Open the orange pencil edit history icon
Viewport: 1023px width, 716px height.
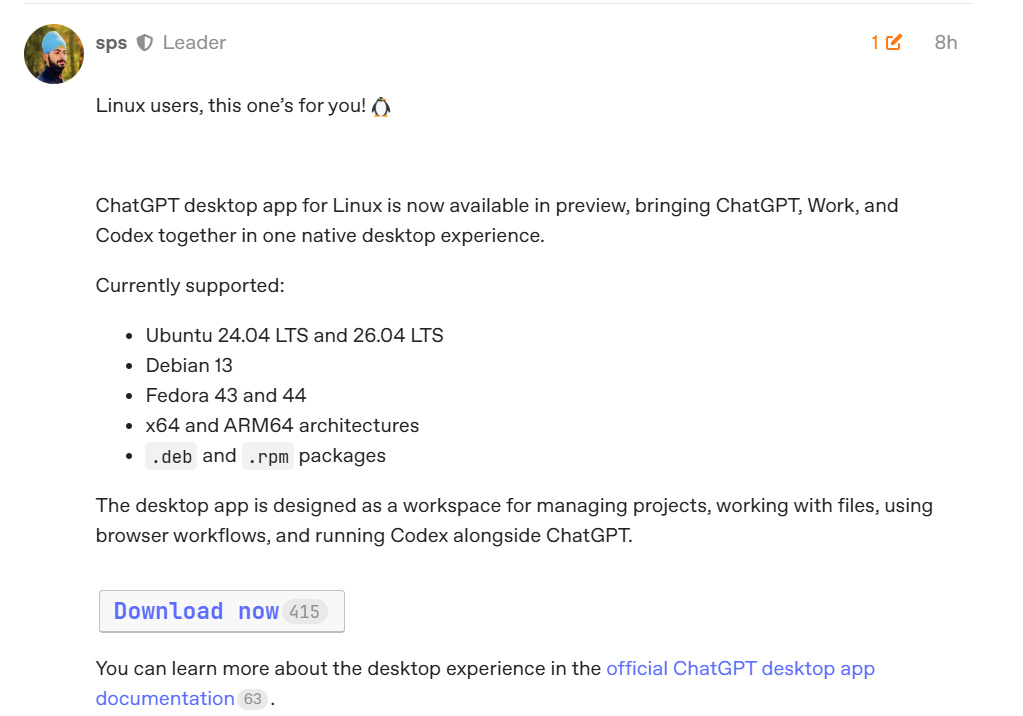894,42
